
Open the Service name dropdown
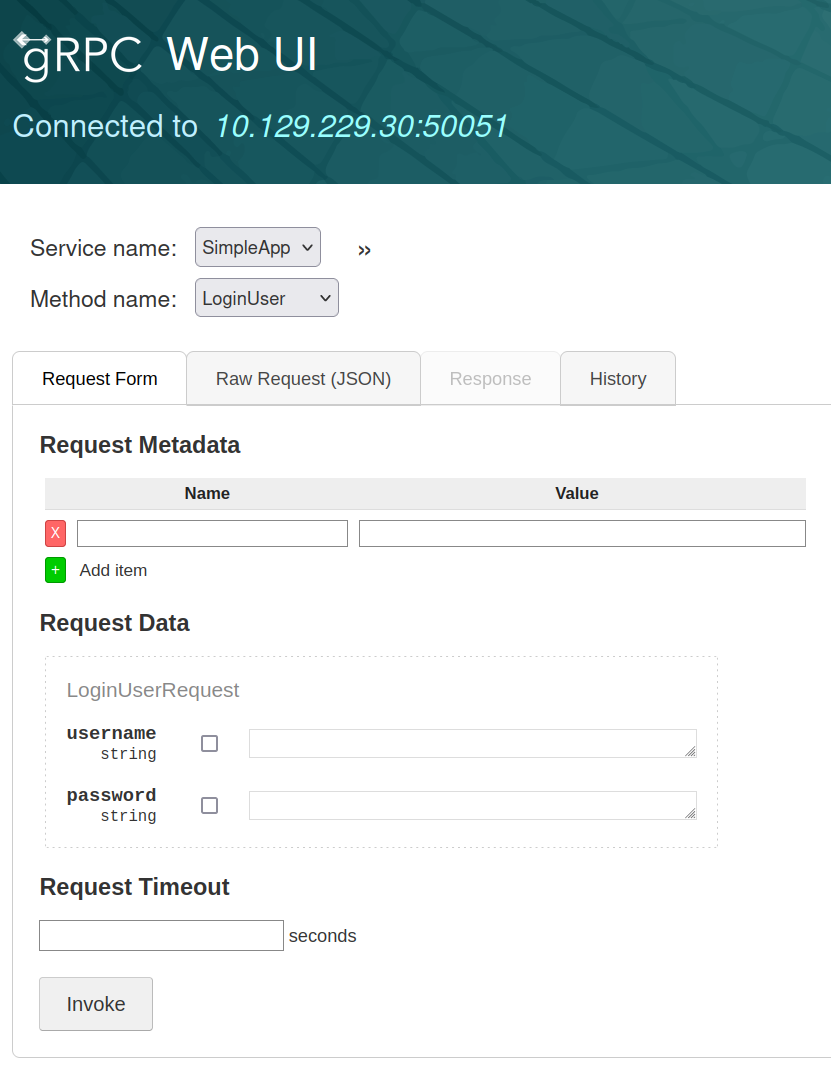click(x=258, y=247)
